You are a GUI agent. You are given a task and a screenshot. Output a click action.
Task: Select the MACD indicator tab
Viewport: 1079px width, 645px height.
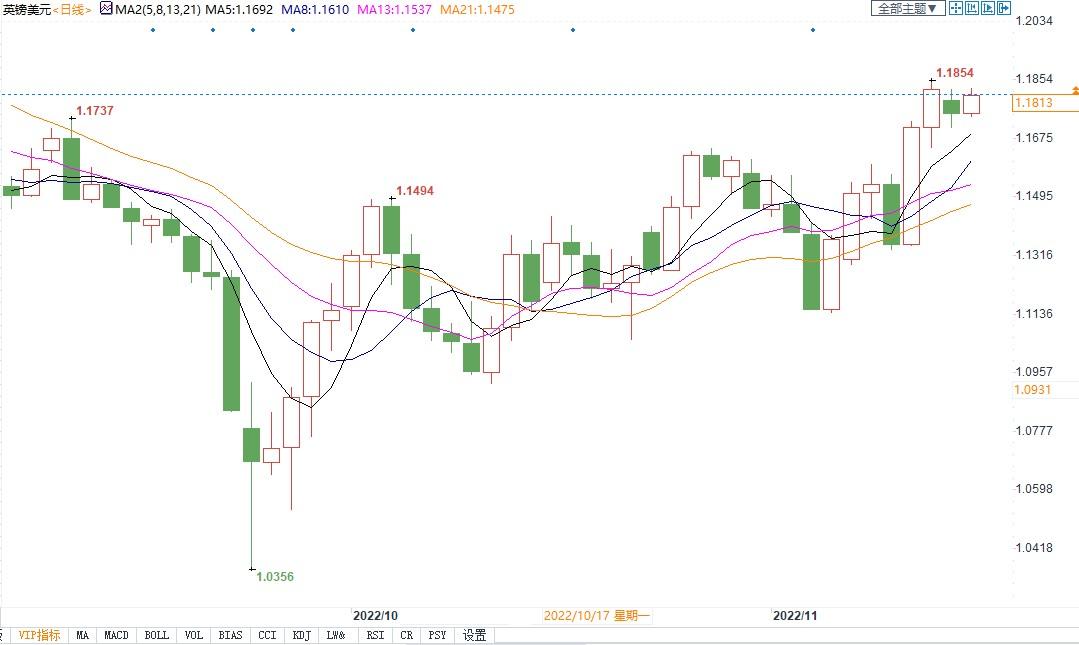tap(117, 635)
